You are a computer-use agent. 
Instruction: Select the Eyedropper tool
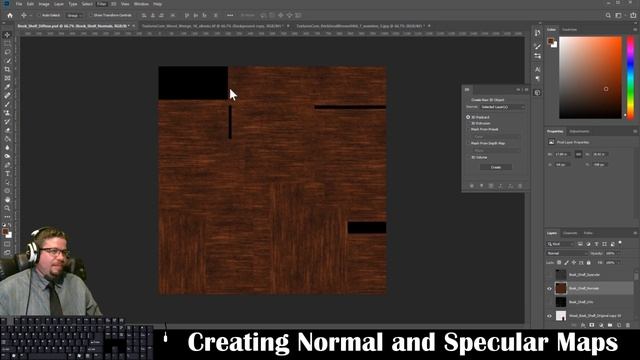click(x=7, y=87)
